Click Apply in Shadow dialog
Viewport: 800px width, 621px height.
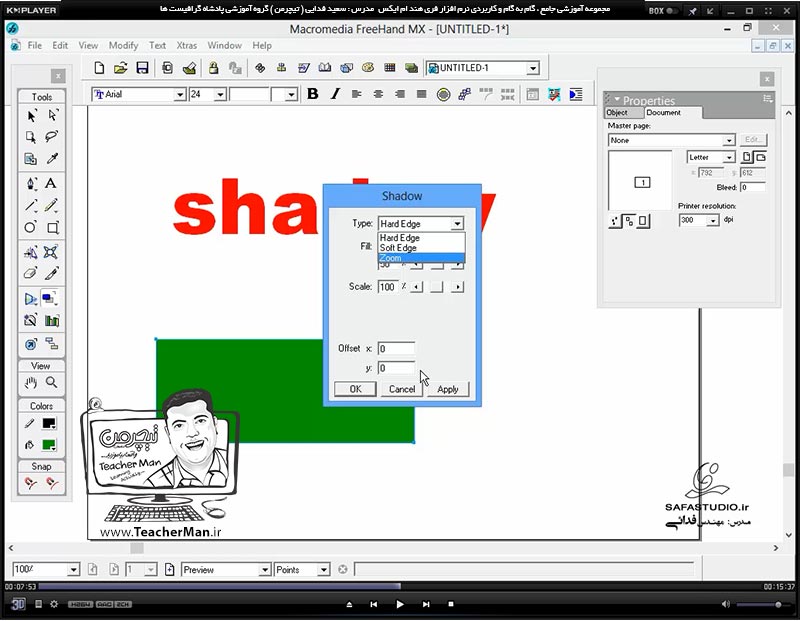click(x=447, y=389)
